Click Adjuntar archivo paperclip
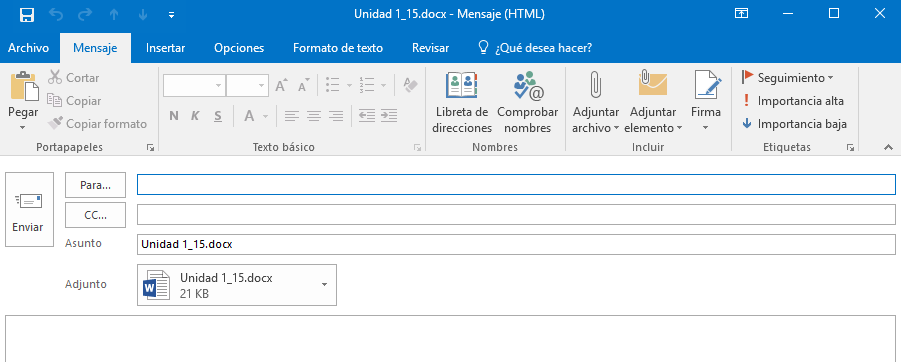The image size is (901, 362). pos(595,103)
